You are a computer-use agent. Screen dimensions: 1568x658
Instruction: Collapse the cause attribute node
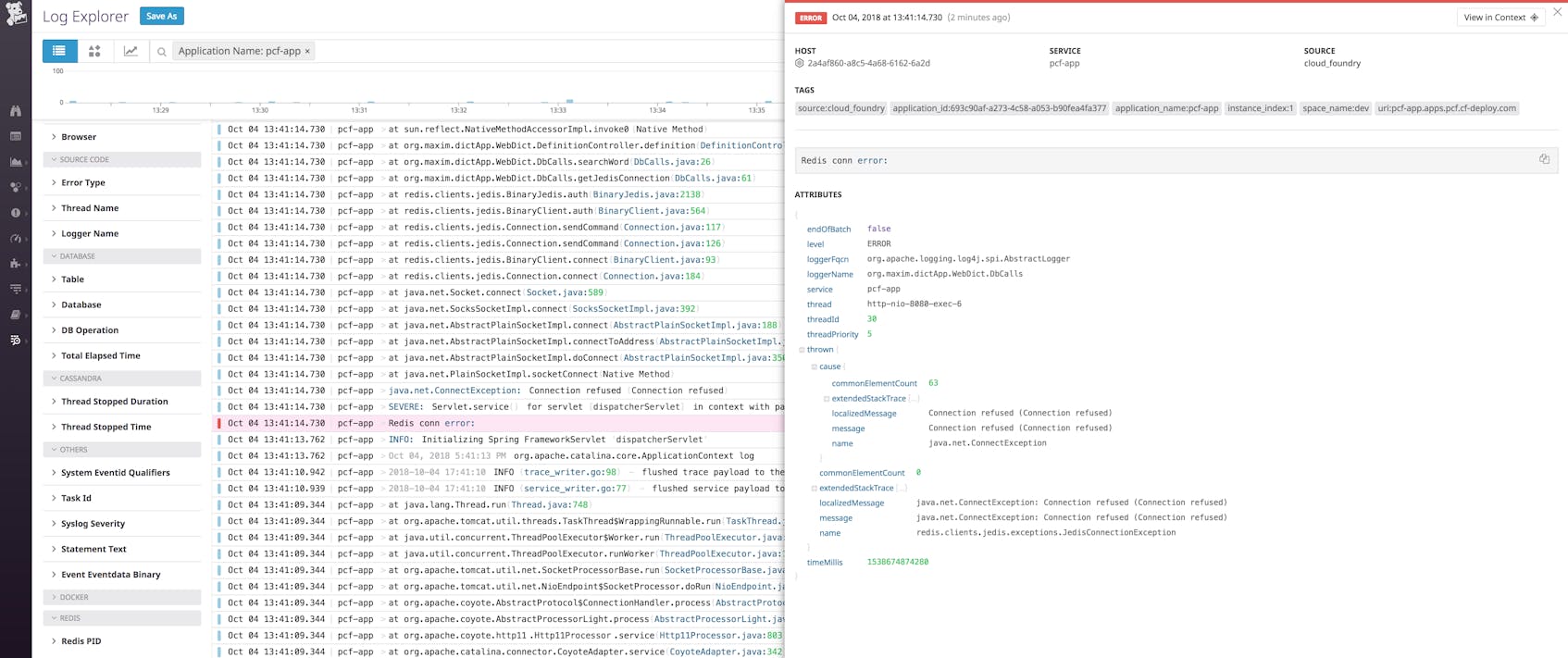pos(815,366)
